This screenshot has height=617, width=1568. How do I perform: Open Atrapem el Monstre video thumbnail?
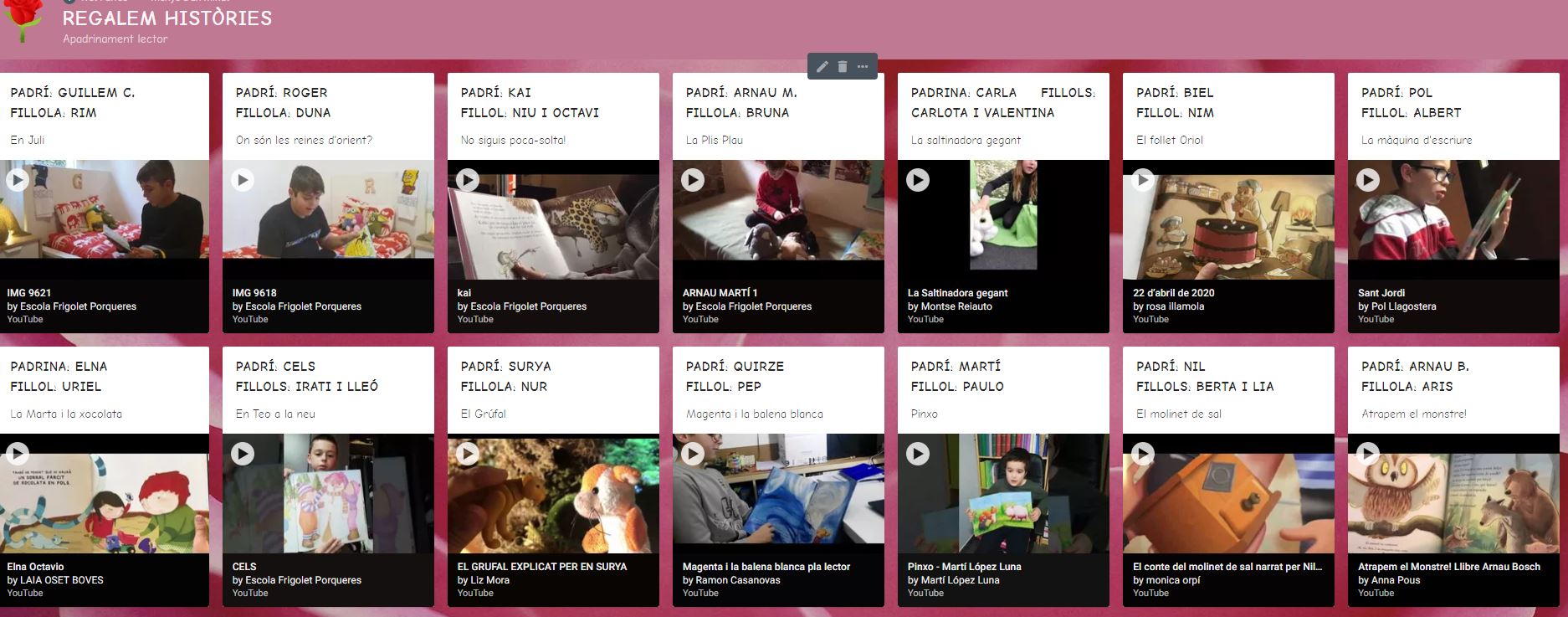(1453, 493)
